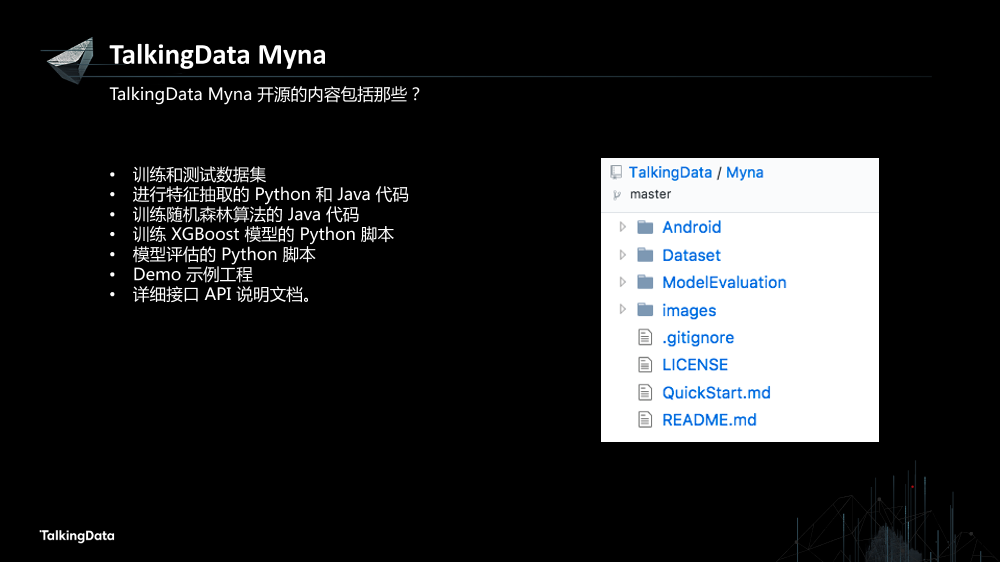Screen dimensions: 1000x563
Task: Click the ModelEvaluation folder icon
Action: (645, 282)
